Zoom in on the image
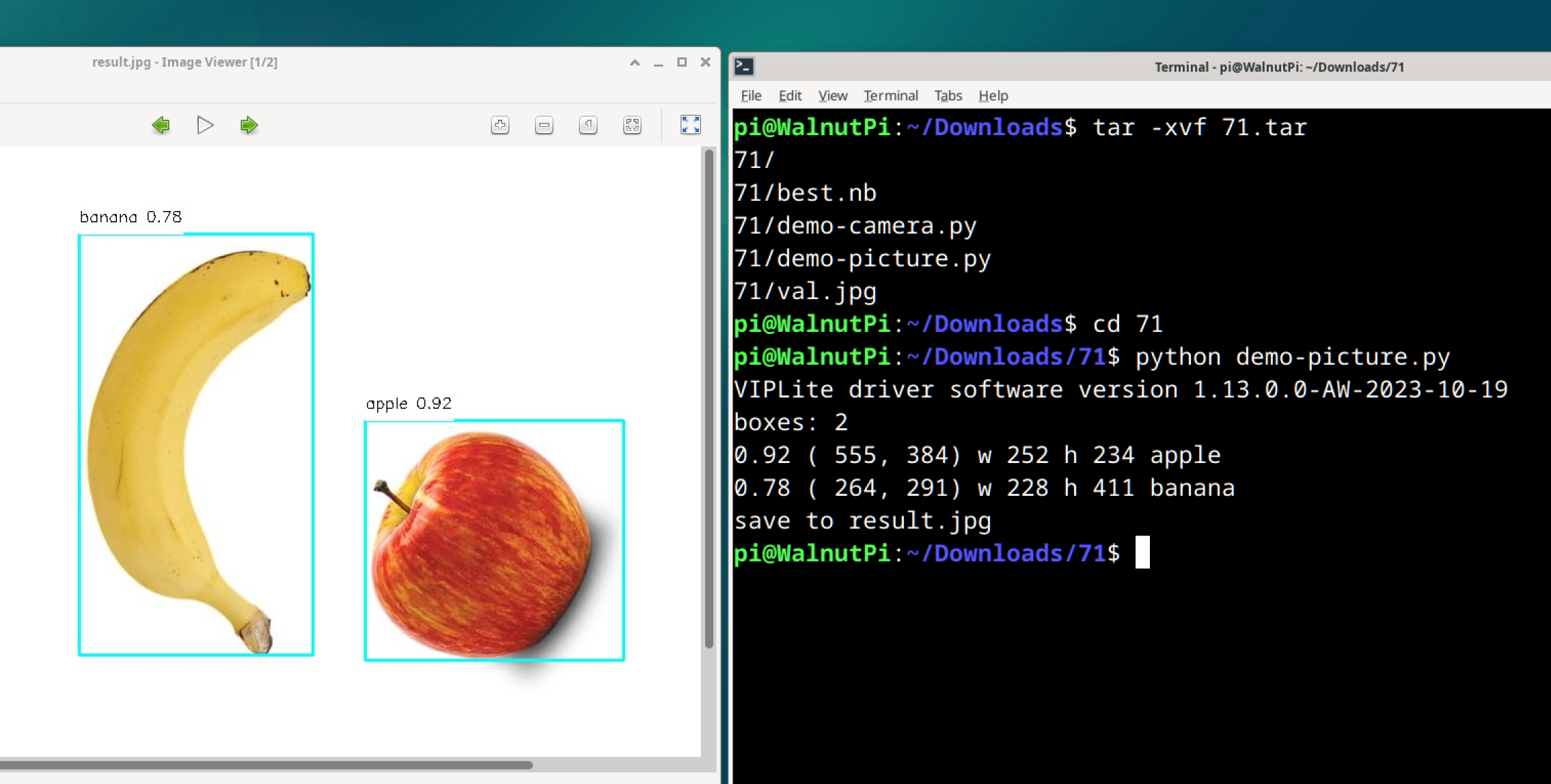This screenshot has height=784, width=1551. coord(500,125)
